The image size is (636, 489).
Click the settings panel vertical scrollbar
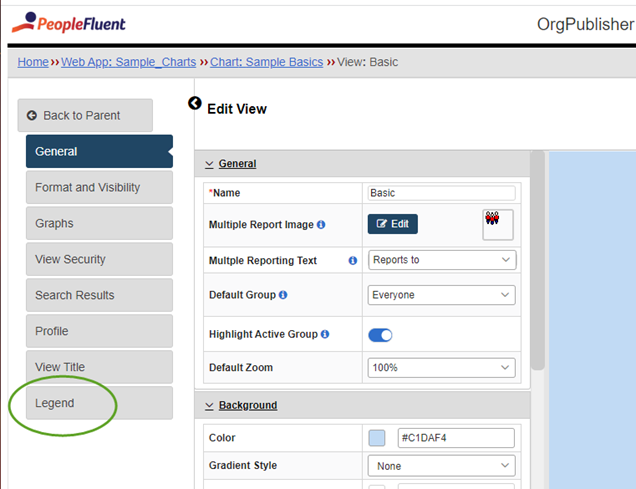click(x=538, y=260)
